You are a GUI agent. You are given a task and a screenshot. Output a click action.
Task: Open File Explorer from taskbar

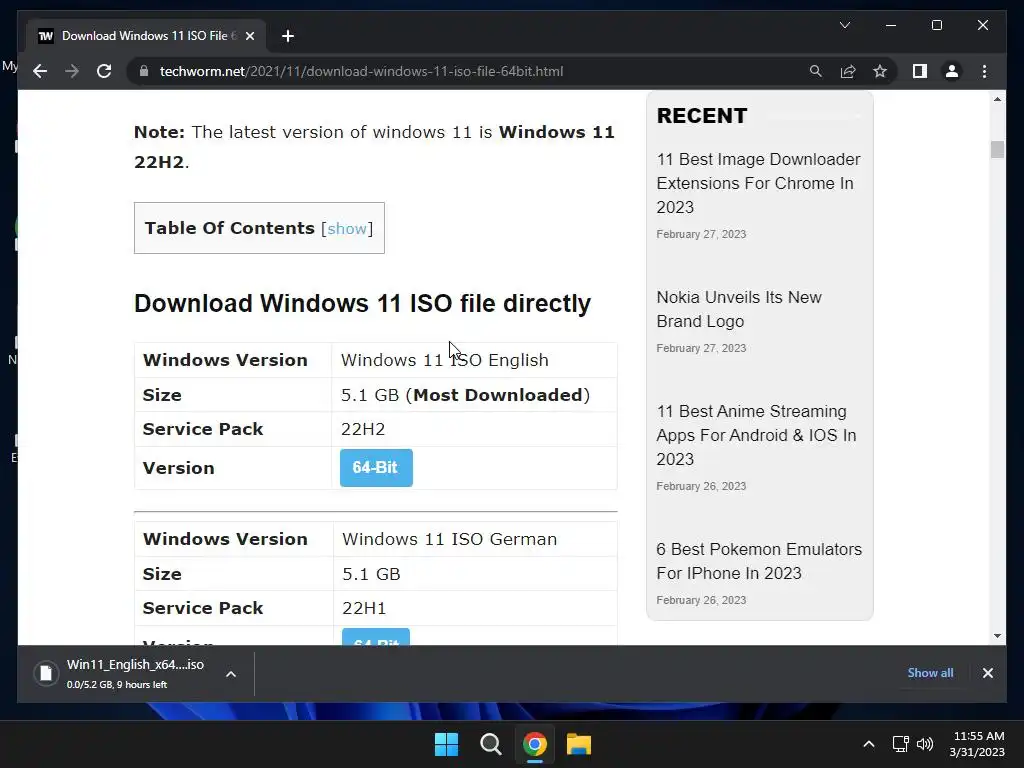[x=579, y=744]
